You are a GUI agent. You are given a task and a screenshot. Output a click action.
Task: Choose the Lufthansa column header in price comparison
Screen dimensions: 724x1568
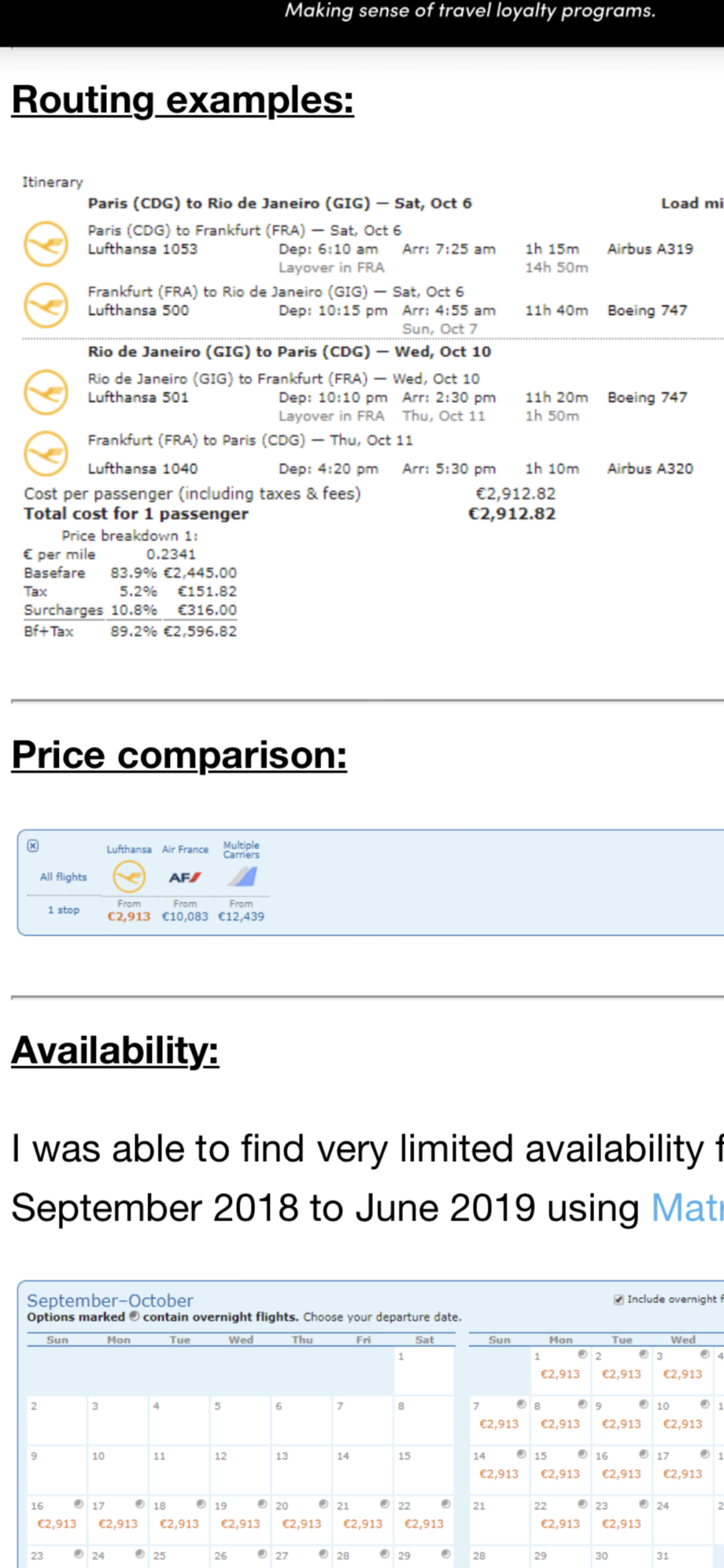click(129, 849)
